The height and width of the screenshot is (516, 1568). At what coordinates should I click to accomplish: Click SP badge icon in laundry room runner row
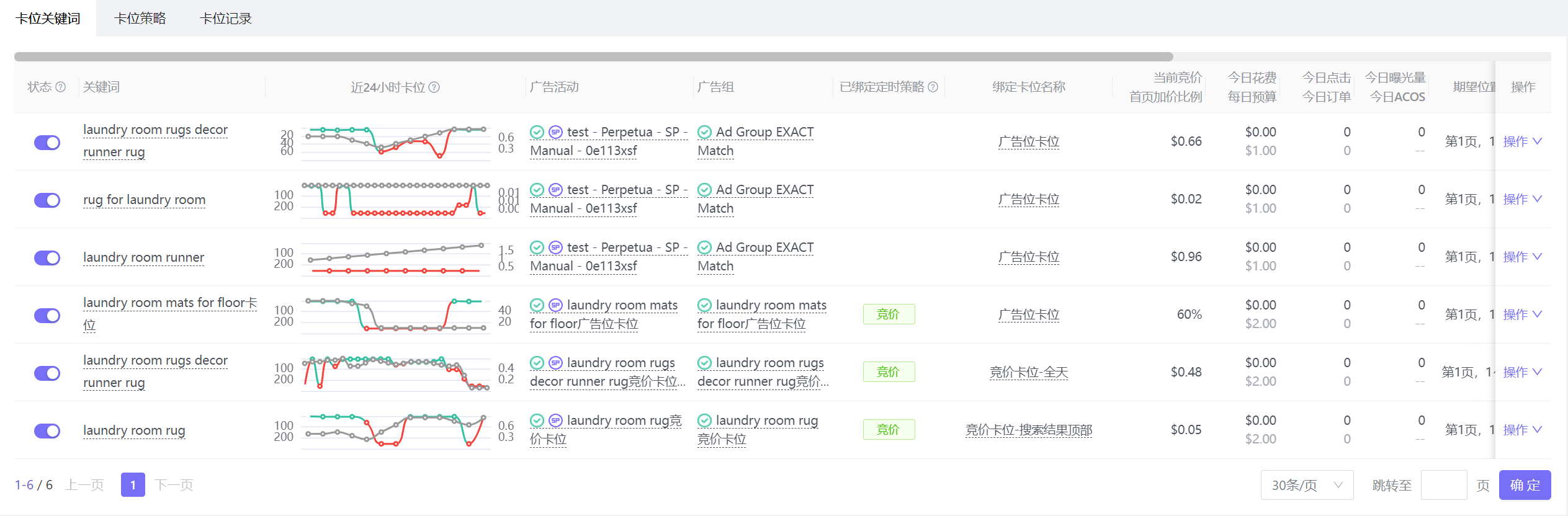(556, 247)
